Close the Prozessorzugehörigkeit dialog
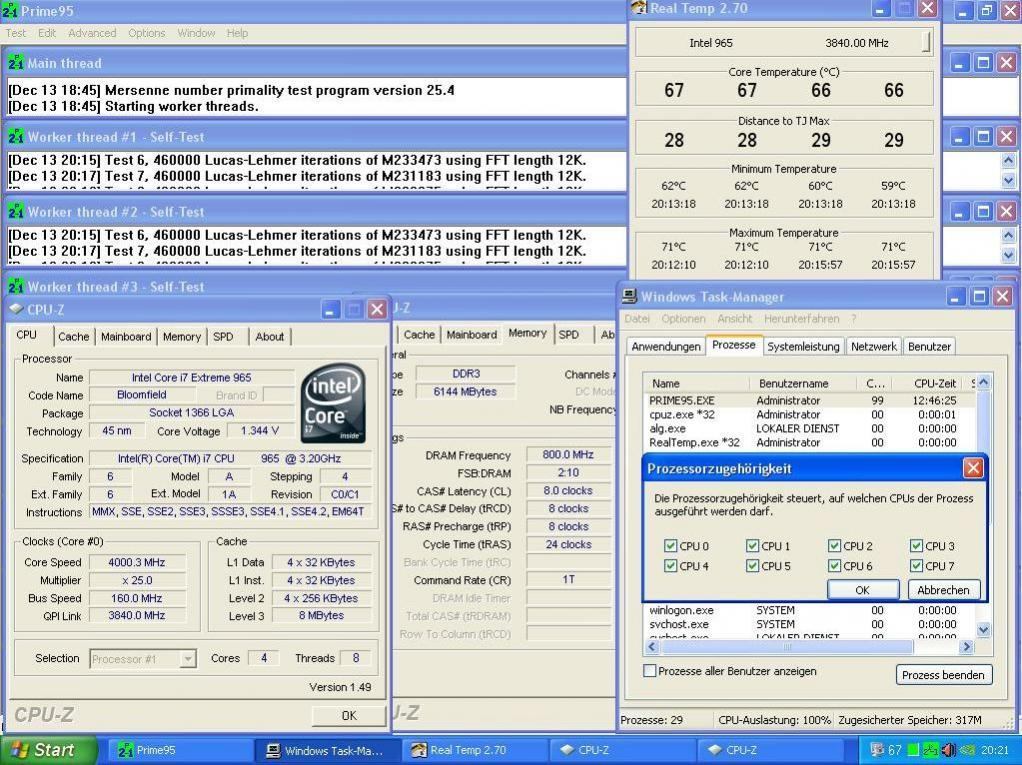The image size is (1022, 765). click(x=972, y=468)
